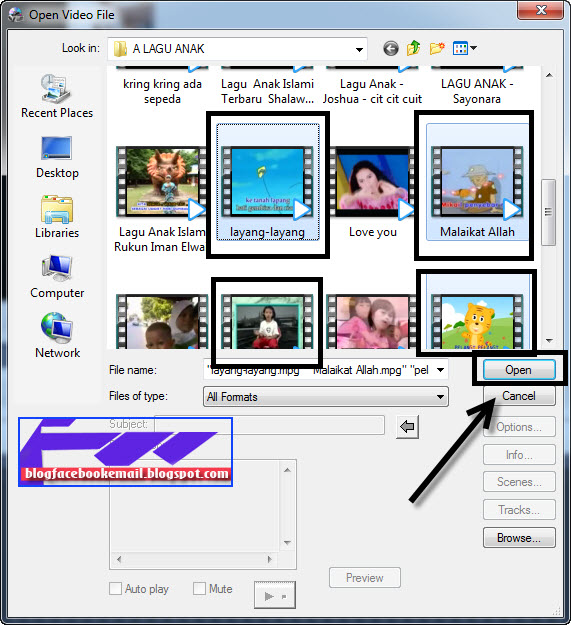Enable the Mute checkbox
Screen dimensions: 571x625
(x=199, y=589)
